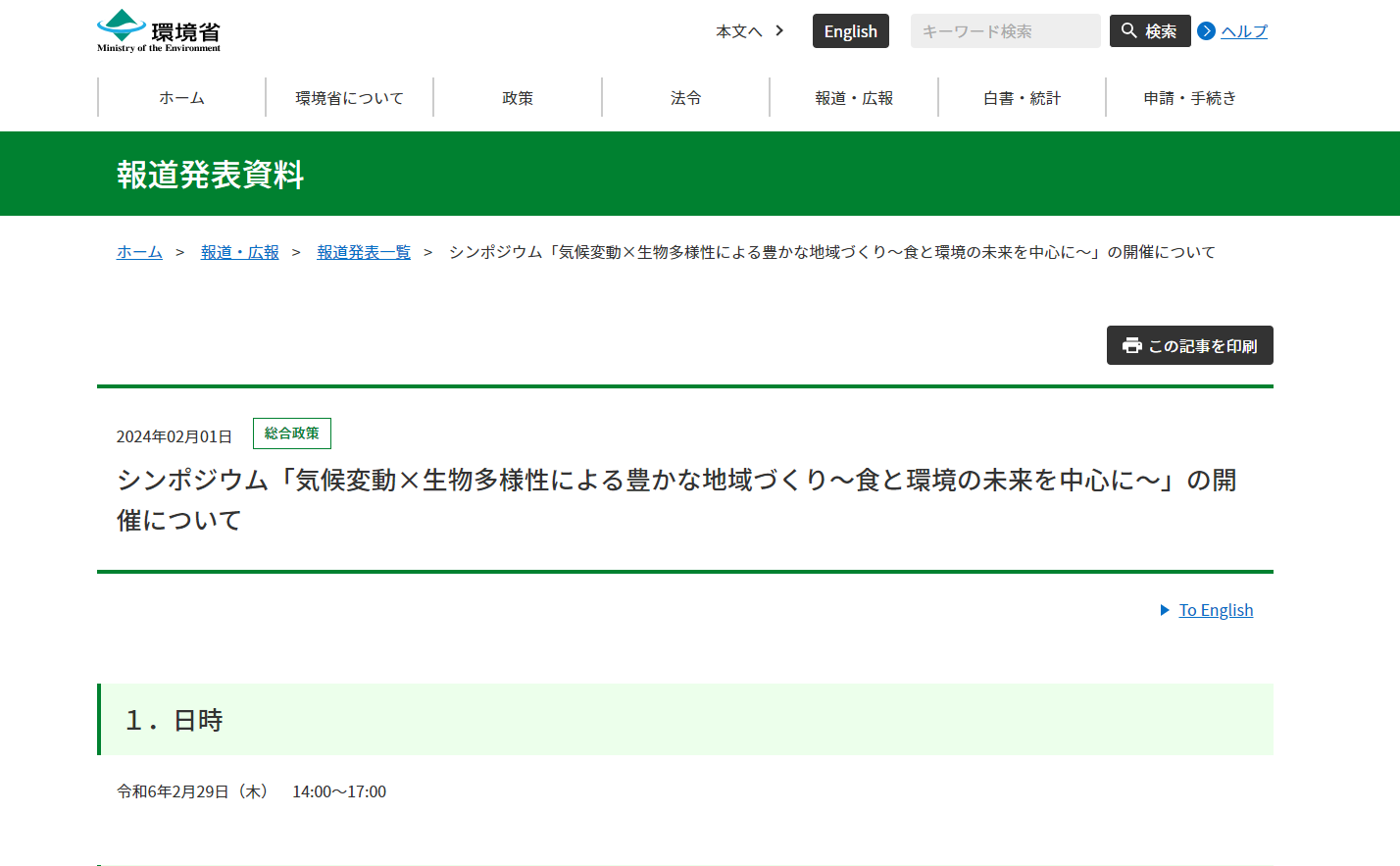1400x866 pixels.
Task: Click the magnifying glass search icon
Action: (1129, 30)
